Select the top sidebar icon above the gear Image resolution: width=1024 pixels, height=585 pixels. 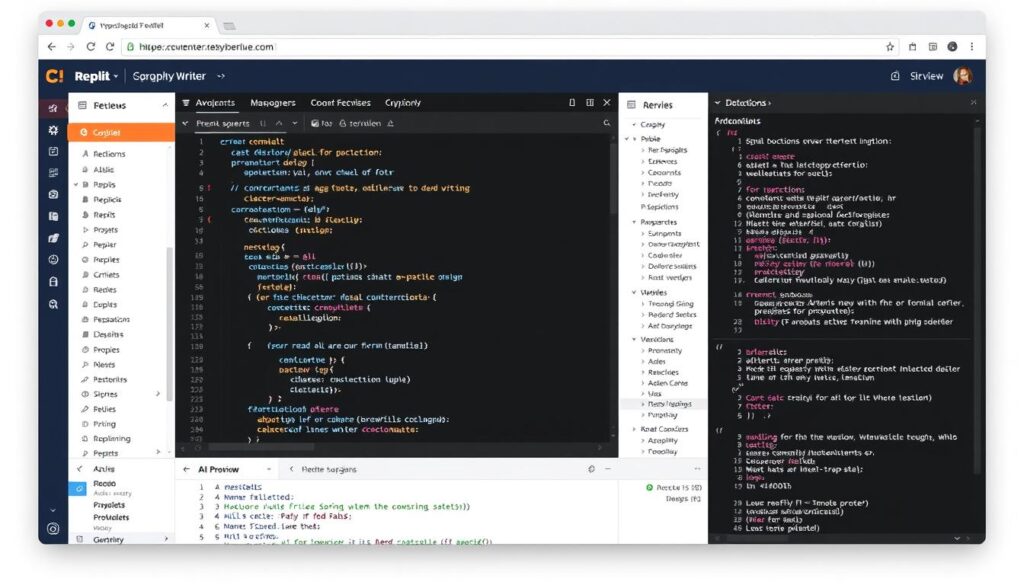pos(54,108)
